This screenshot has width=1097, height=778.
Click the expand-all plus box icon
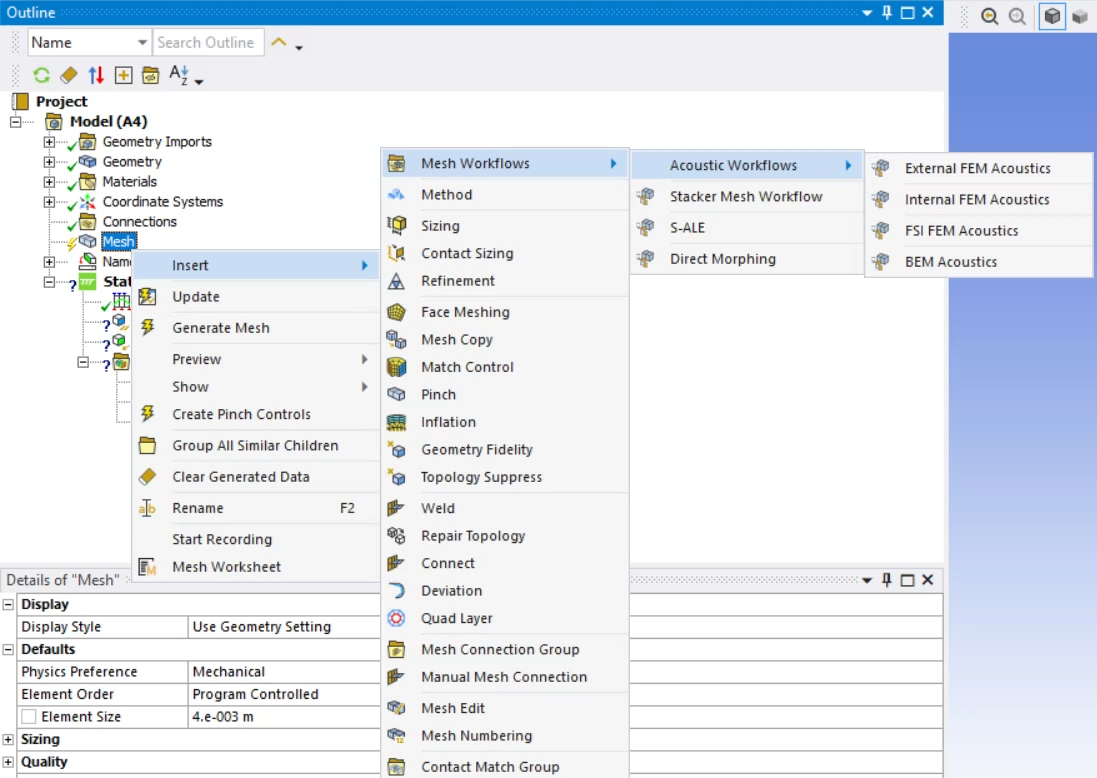pyautogui.click(x=123, y=75)
